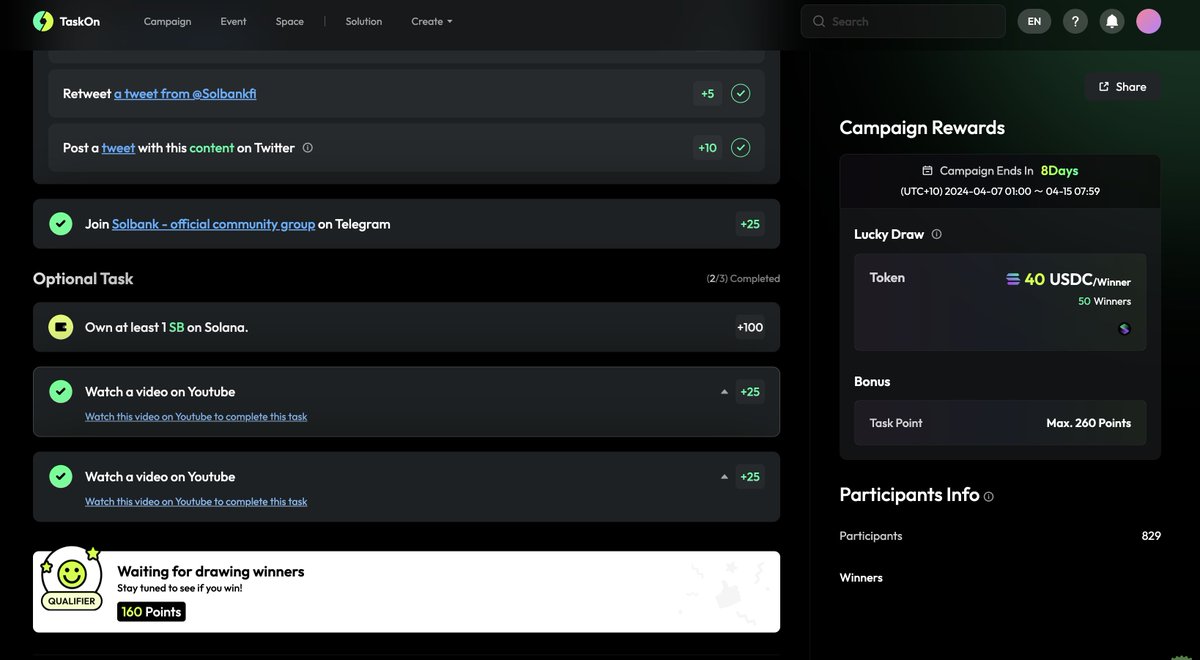Click info icon beside Participants Info

pyautogui.click(x=989, y=496)
